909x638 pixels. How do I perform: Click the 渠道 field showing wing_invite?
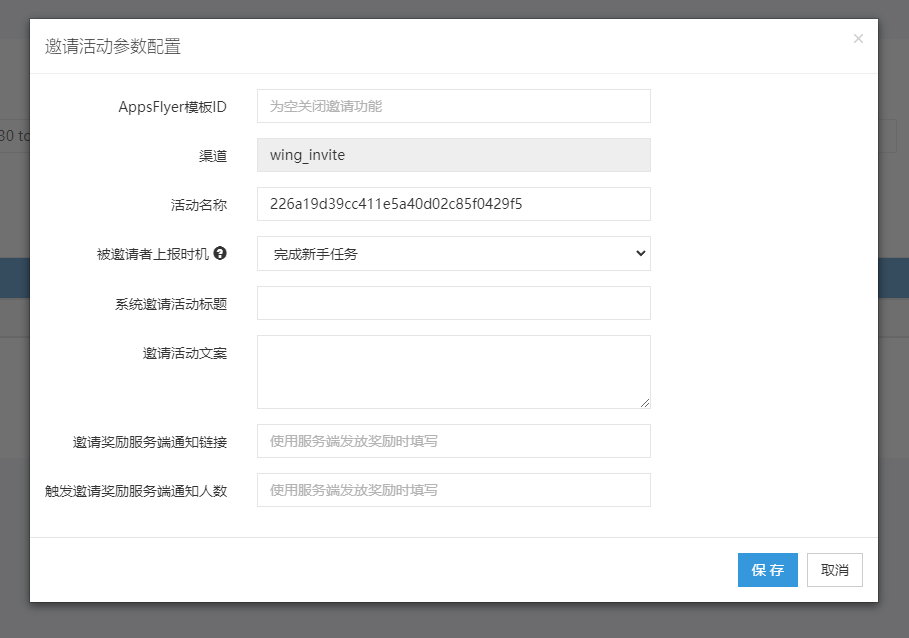point(454,155)
